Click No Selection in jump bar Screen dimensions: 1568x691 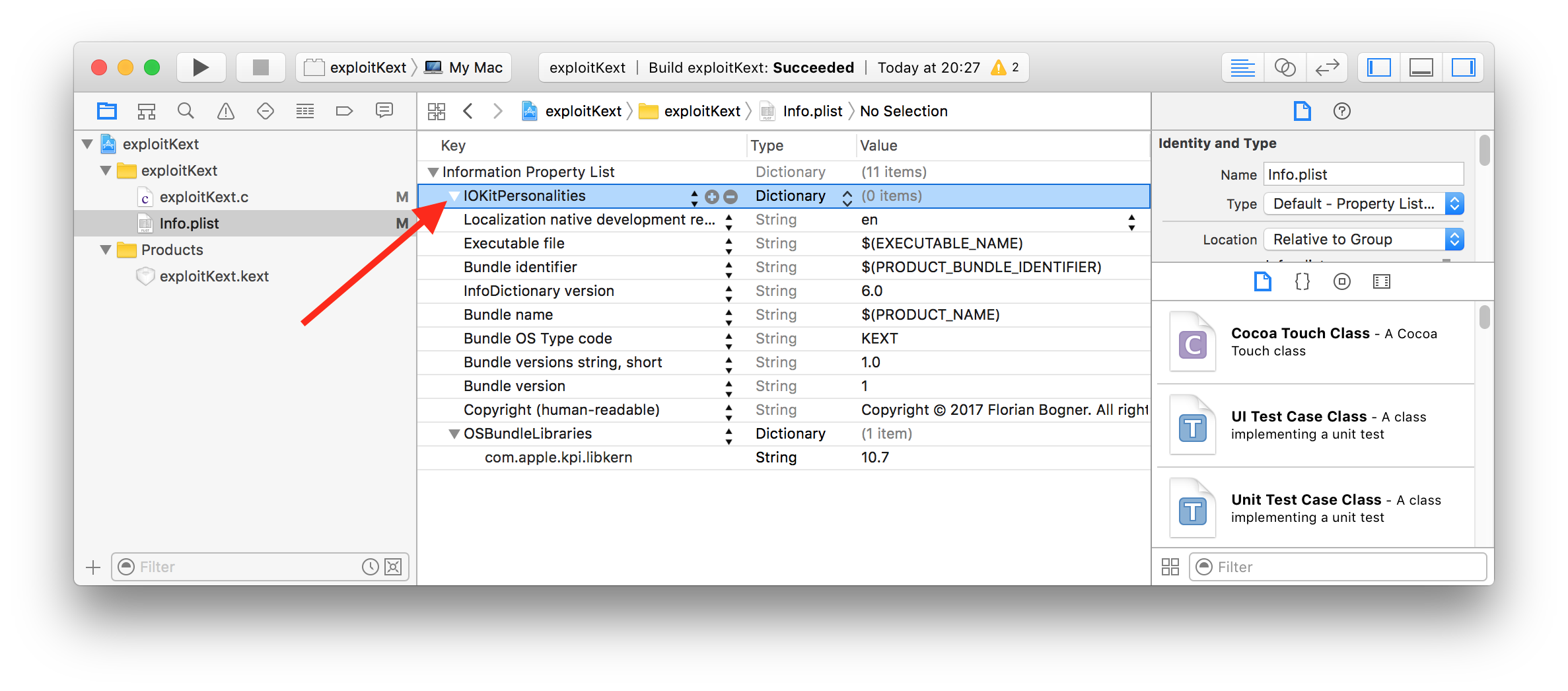(x=904, y=111)
